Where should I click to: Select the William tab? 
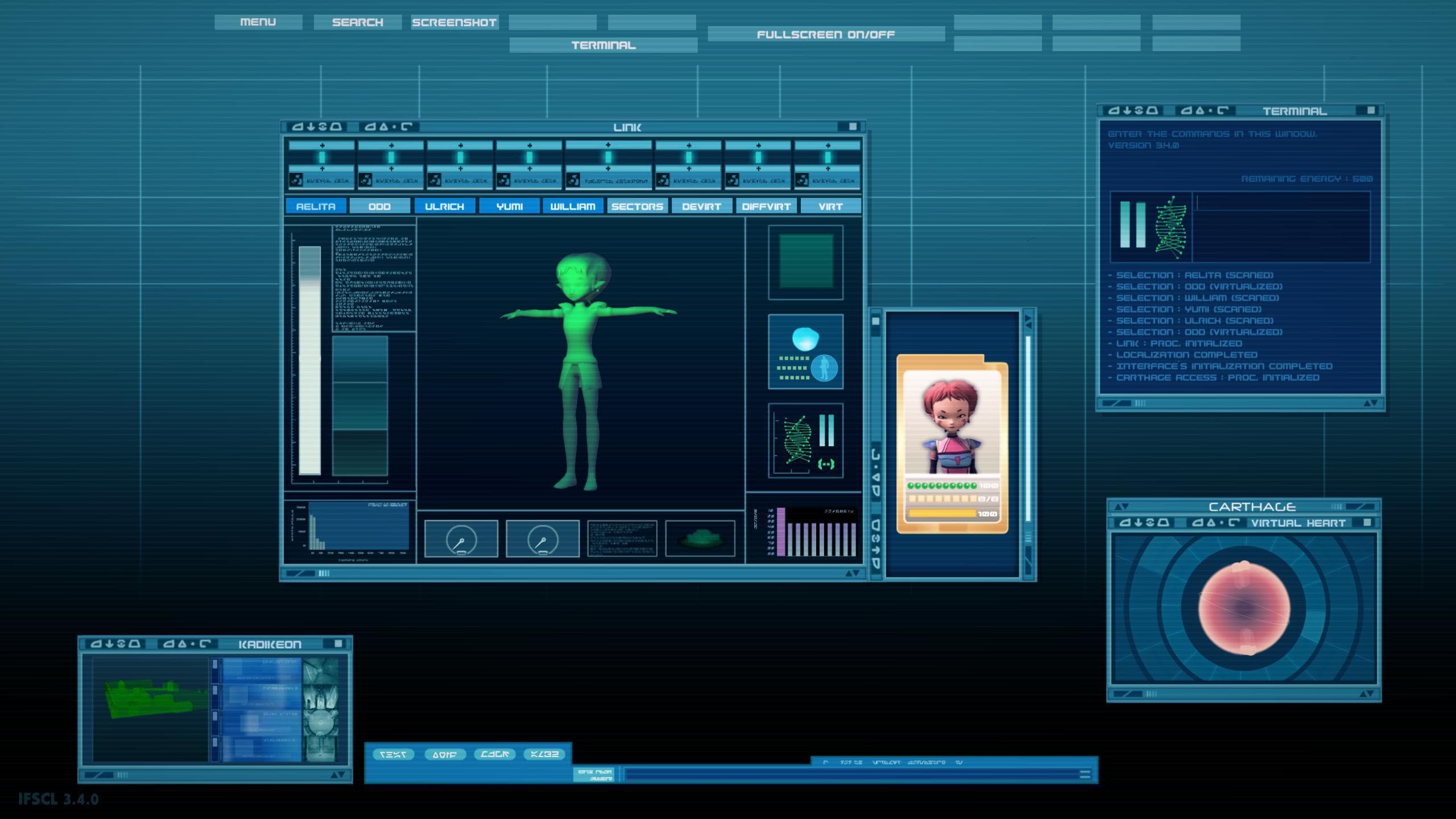click(572, 206)
